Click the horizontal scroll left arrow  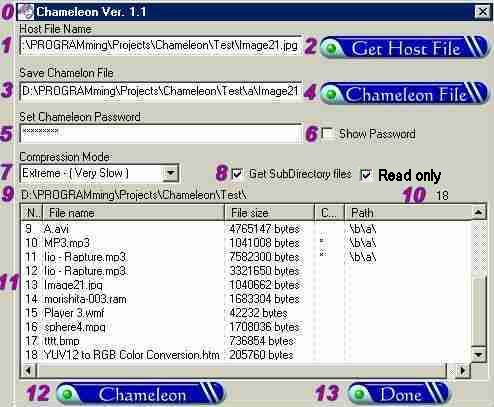pyautogui.click(x=28, y=370)
